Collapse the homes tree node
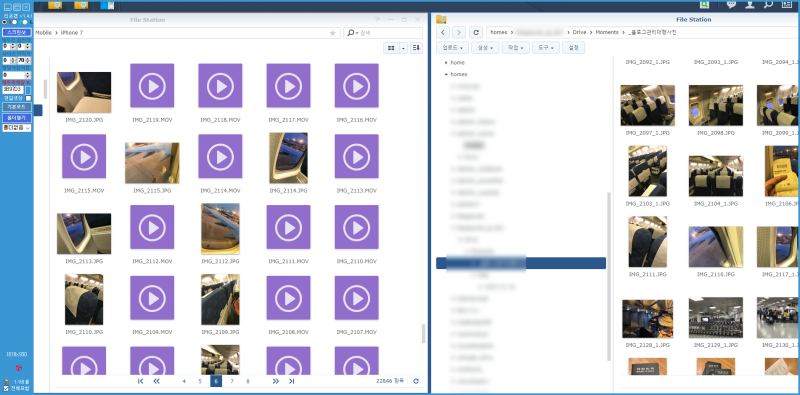The image size is (800, 395). (x=446, y=74)
